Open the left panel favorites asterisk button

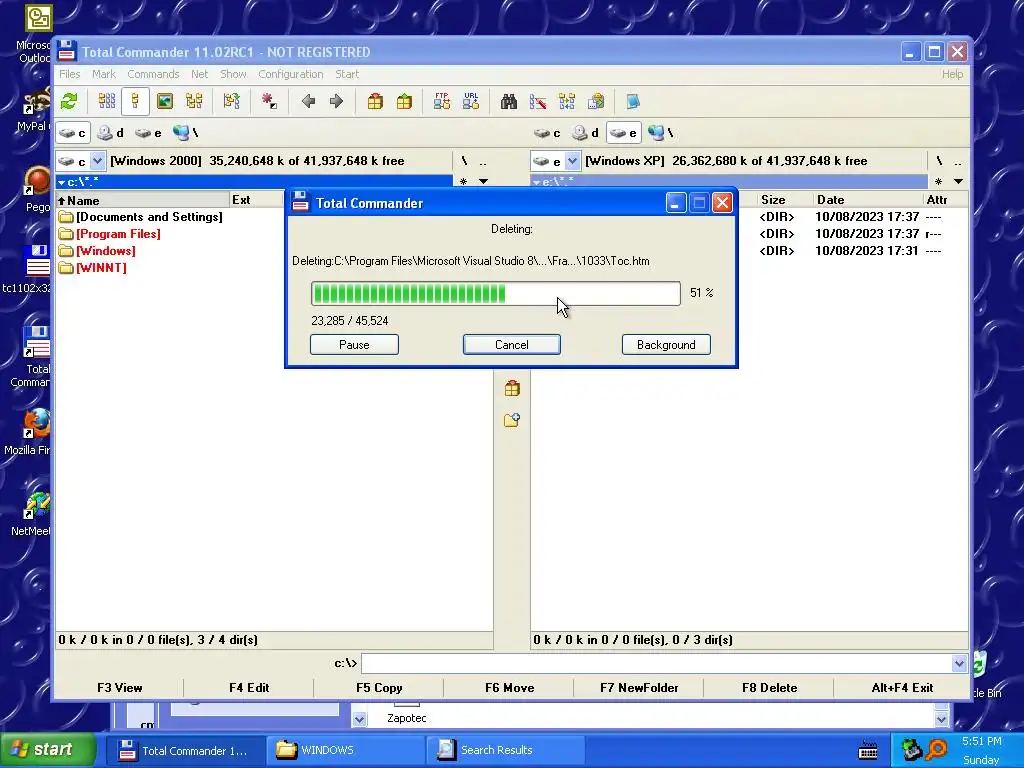tap(464, 182)
